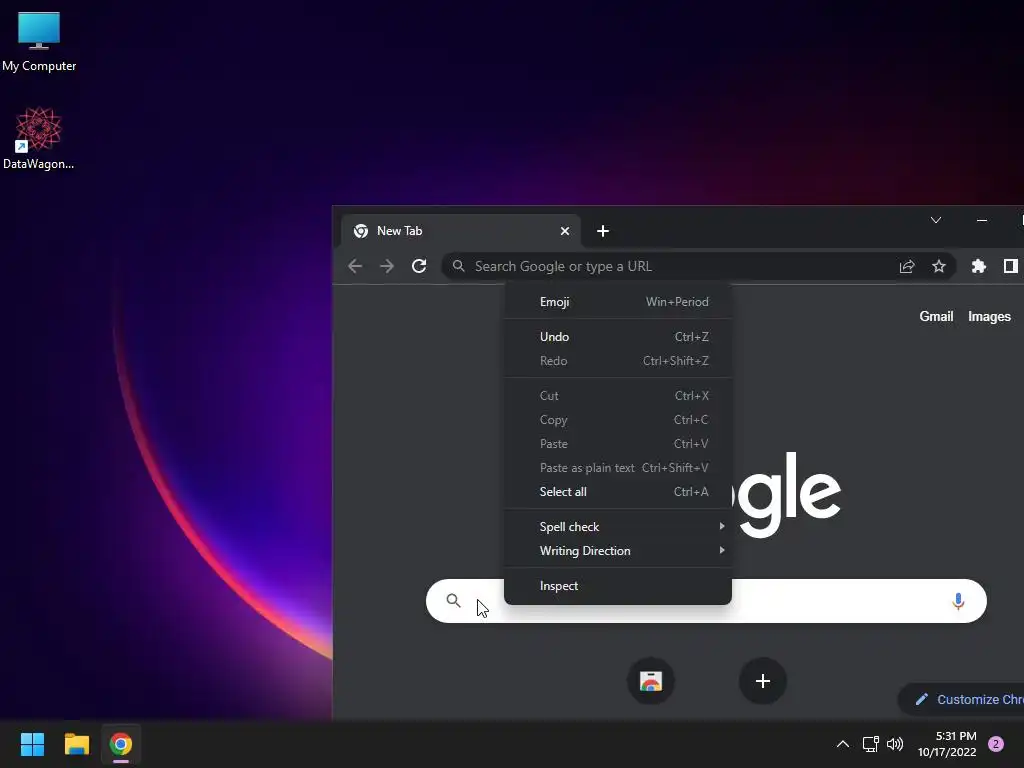Open tab search chevron in Chrome title bar
Viewport: 1024px width, 768px height.
[x=936, y=220]
